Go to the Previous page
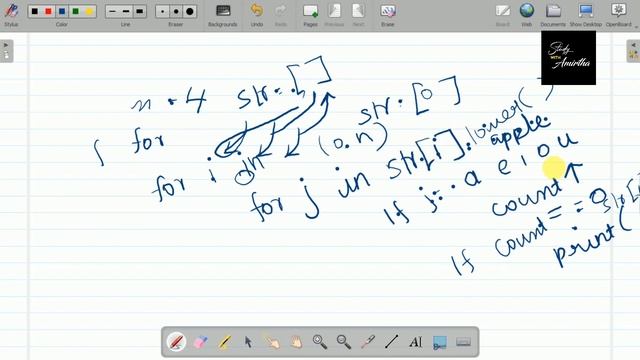This screenshot has height=360, width=640. (334, 15)
